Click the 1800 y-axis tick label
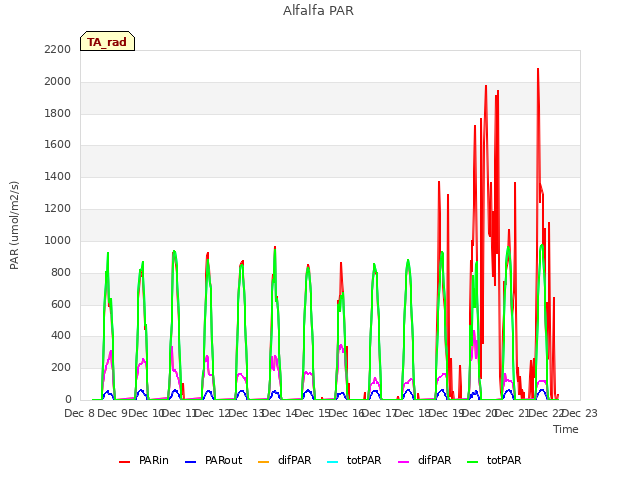Image resolution: width=640 pixels, height=480 pixels. pos(58,113)
